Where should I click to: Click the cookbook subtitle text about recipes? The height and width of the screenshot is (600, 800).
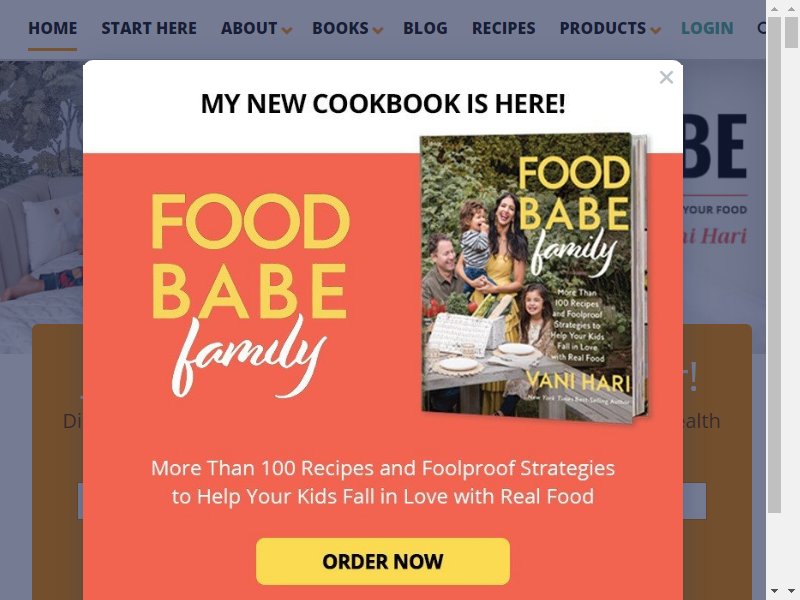(x=383, y=482)
